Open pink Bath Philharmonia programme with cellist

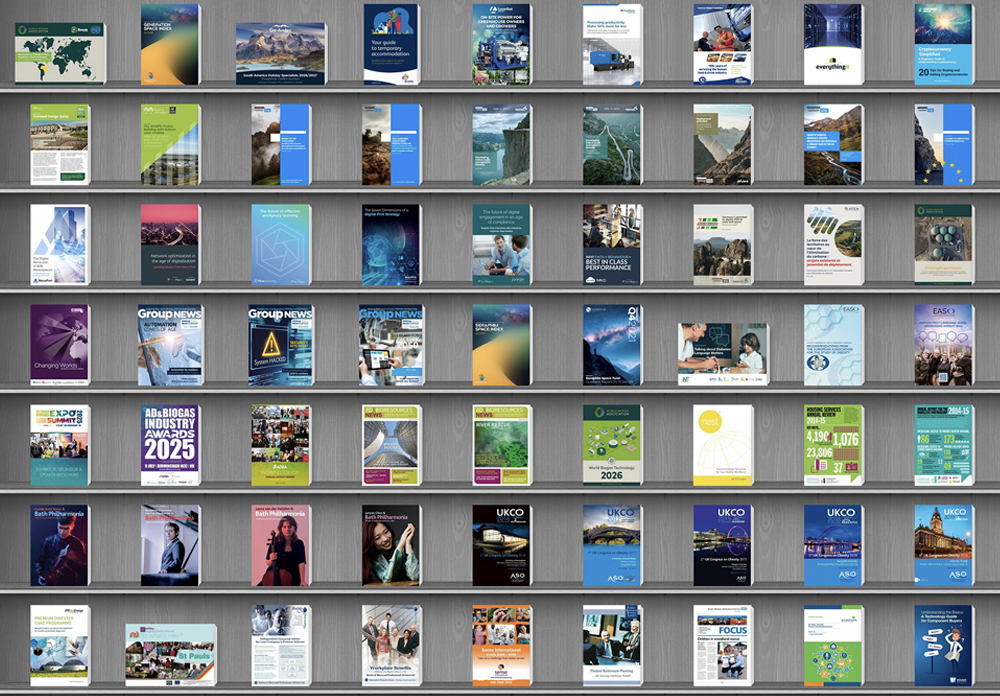pyautogui.click(x=281, y=545)
